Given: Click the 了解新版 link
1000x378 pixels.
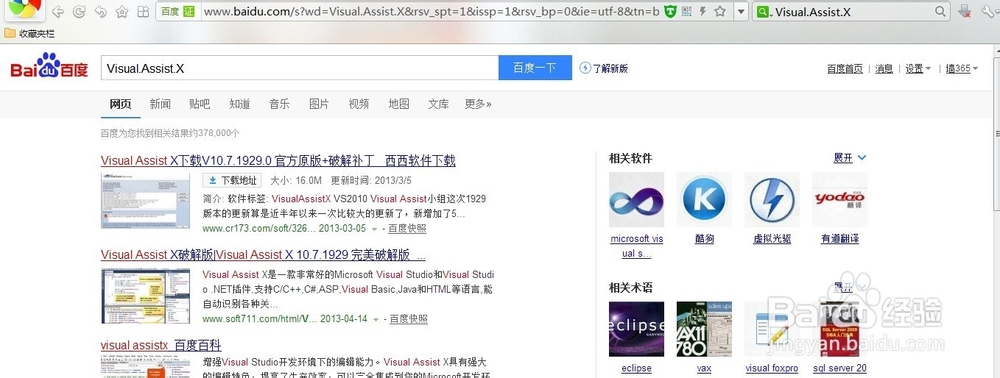Looking at the screenshot, I should [604, 68].
